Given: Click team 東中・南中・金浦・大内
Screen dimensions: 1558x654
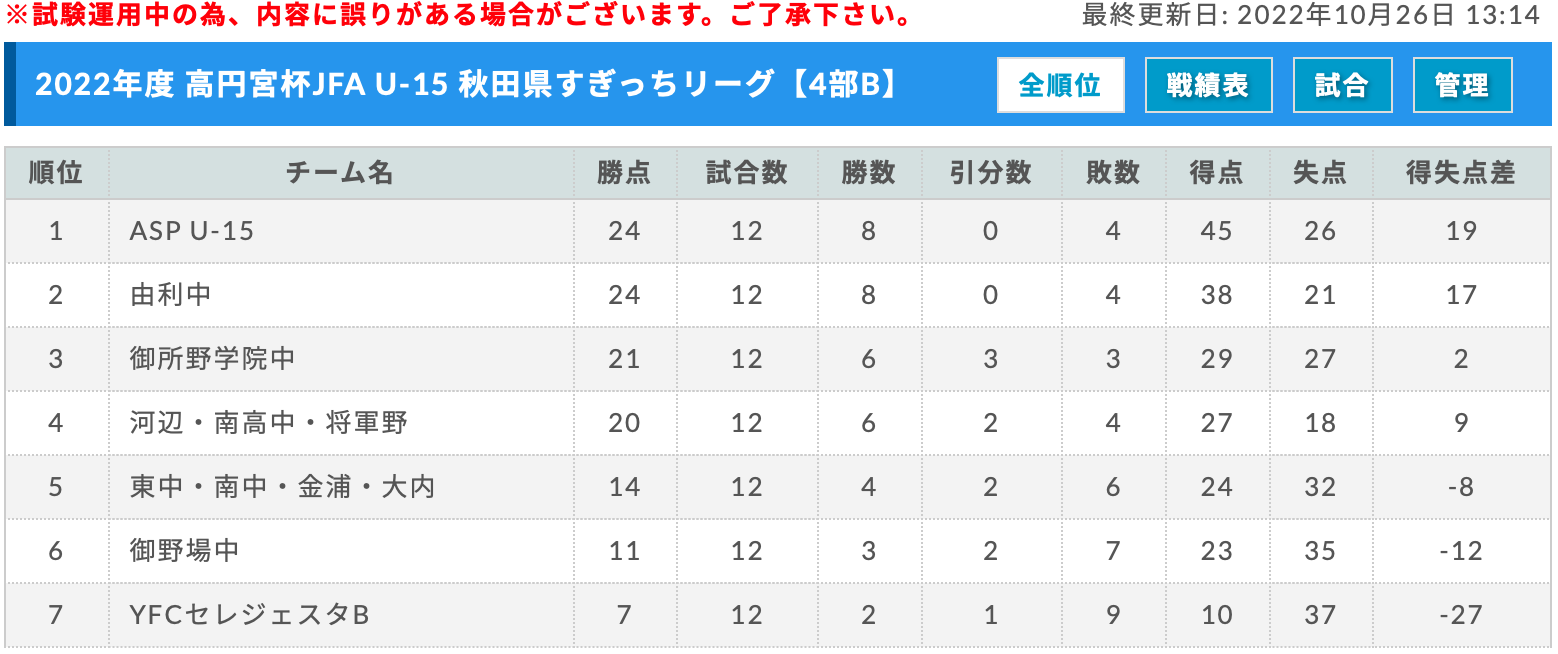Looking at the screenshot, I should tap(283, 487).
